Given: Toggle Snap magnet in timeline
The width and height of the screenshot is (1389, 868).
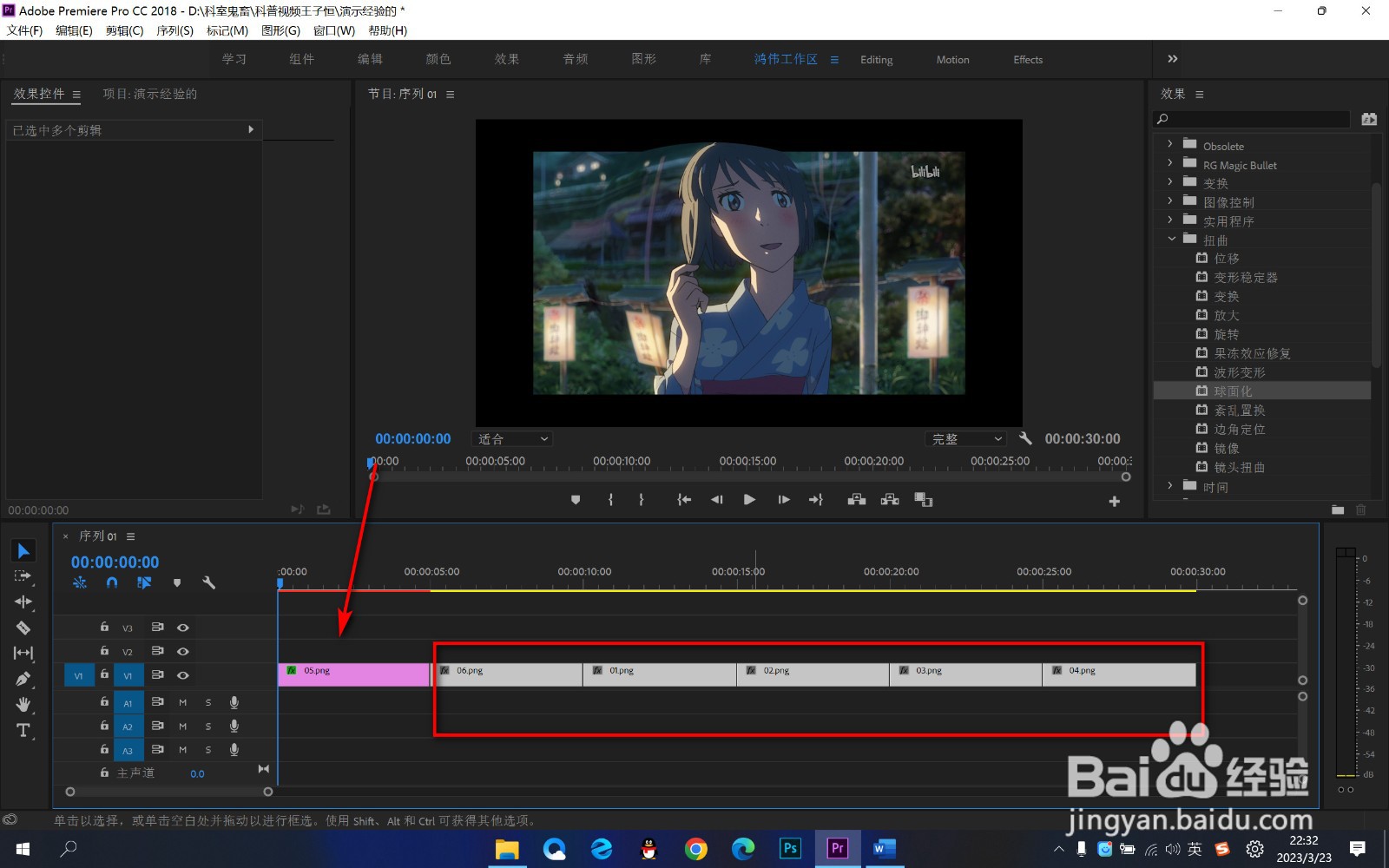Looking at the screenshot, I should point(112,582).
